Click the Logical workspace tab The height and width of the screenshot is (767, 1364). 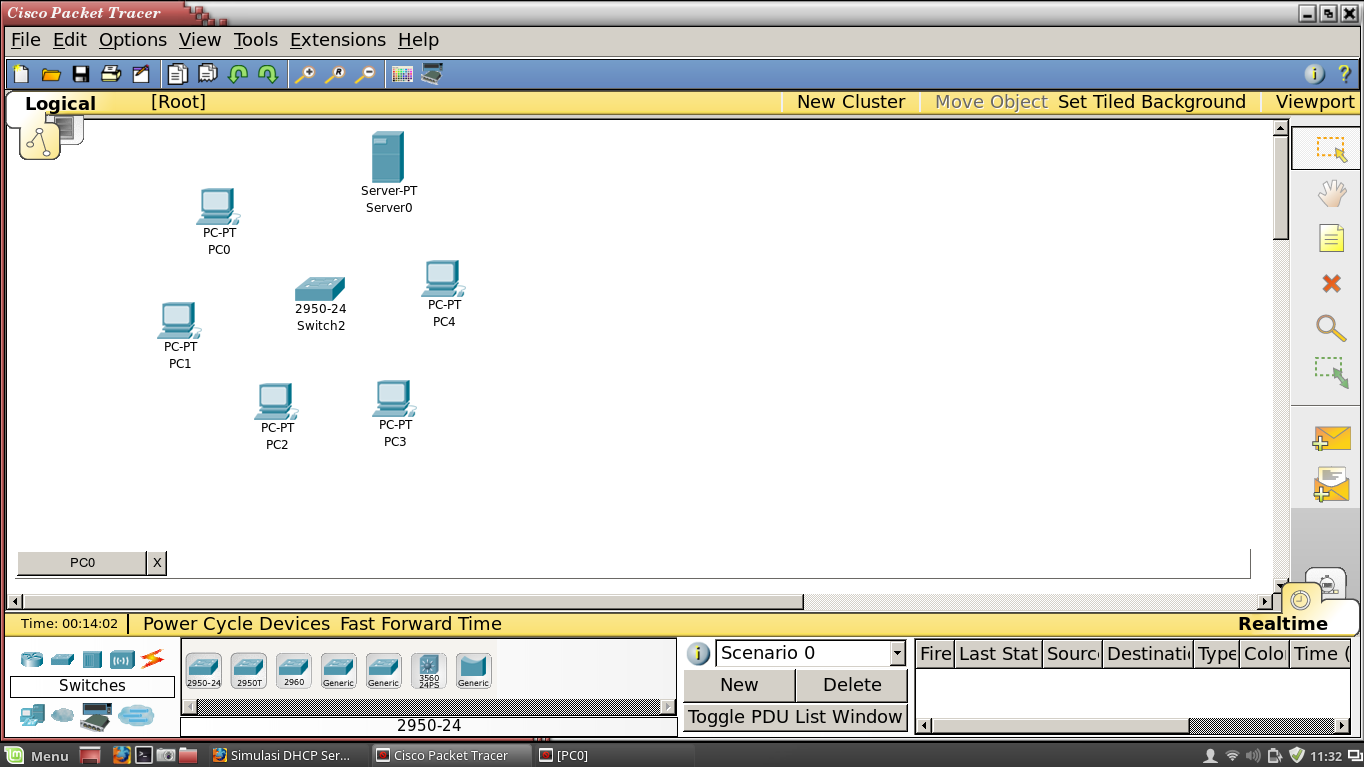point(60,104)
